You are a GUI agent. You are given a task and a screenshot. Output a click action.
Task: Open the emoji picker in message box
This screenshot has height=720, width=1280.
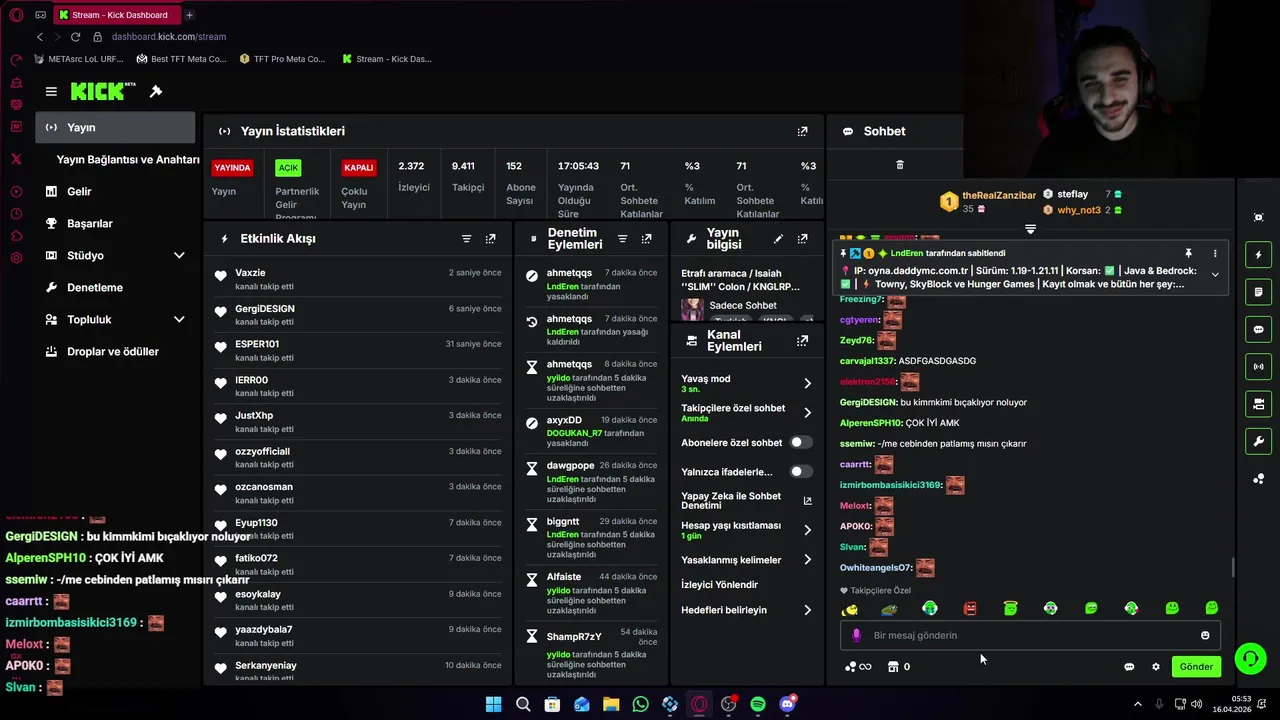pyautogui.click(x=1205, y=635)
